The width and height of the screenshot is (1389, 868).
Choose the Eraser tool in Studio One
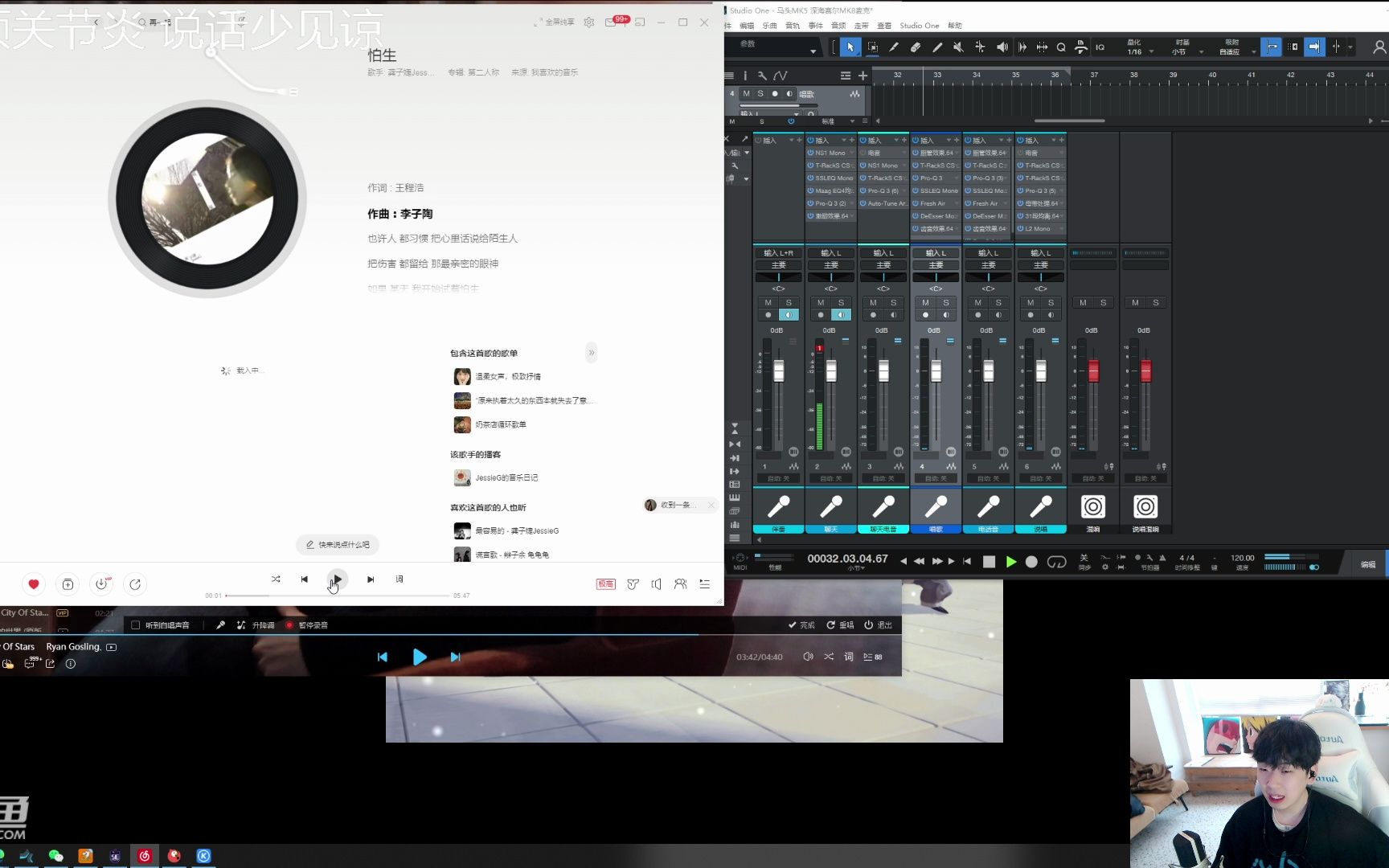pos(915,47)
